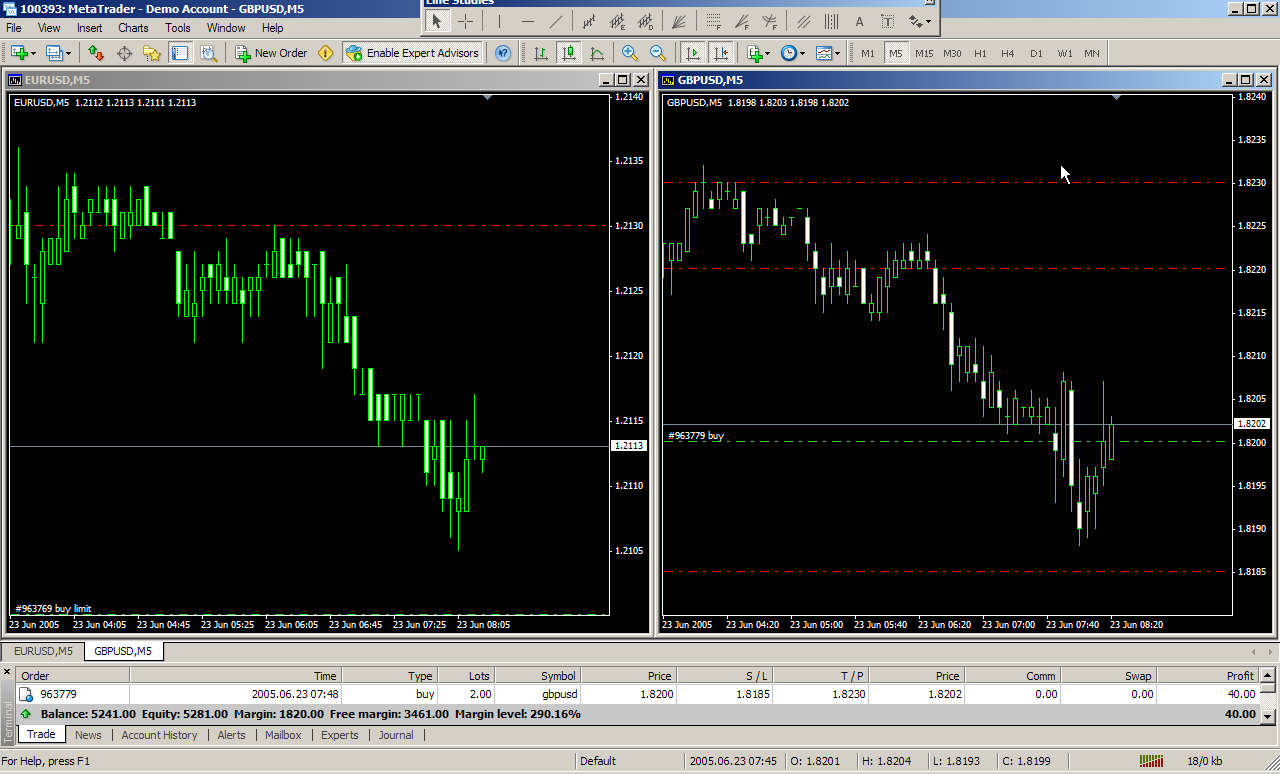Viewport: 1280px width, 774px height.
Task: Switch to line chart display
Action: point(597,53)
